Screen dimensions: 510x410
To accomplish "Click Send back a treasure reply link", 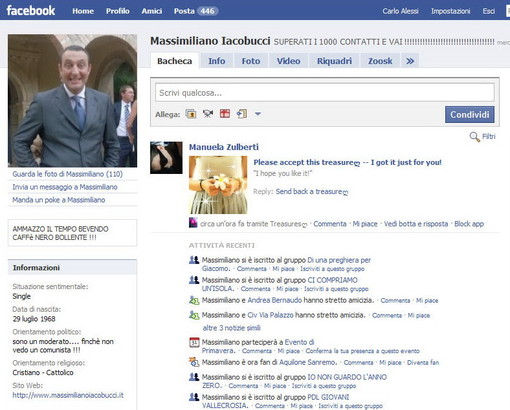I will pos(312,192).
